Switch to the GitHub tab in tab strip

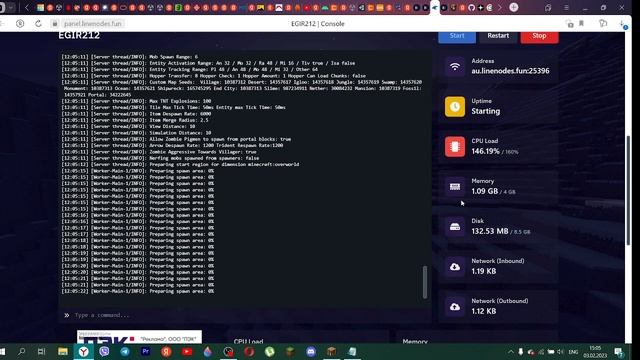pos(471,8)
